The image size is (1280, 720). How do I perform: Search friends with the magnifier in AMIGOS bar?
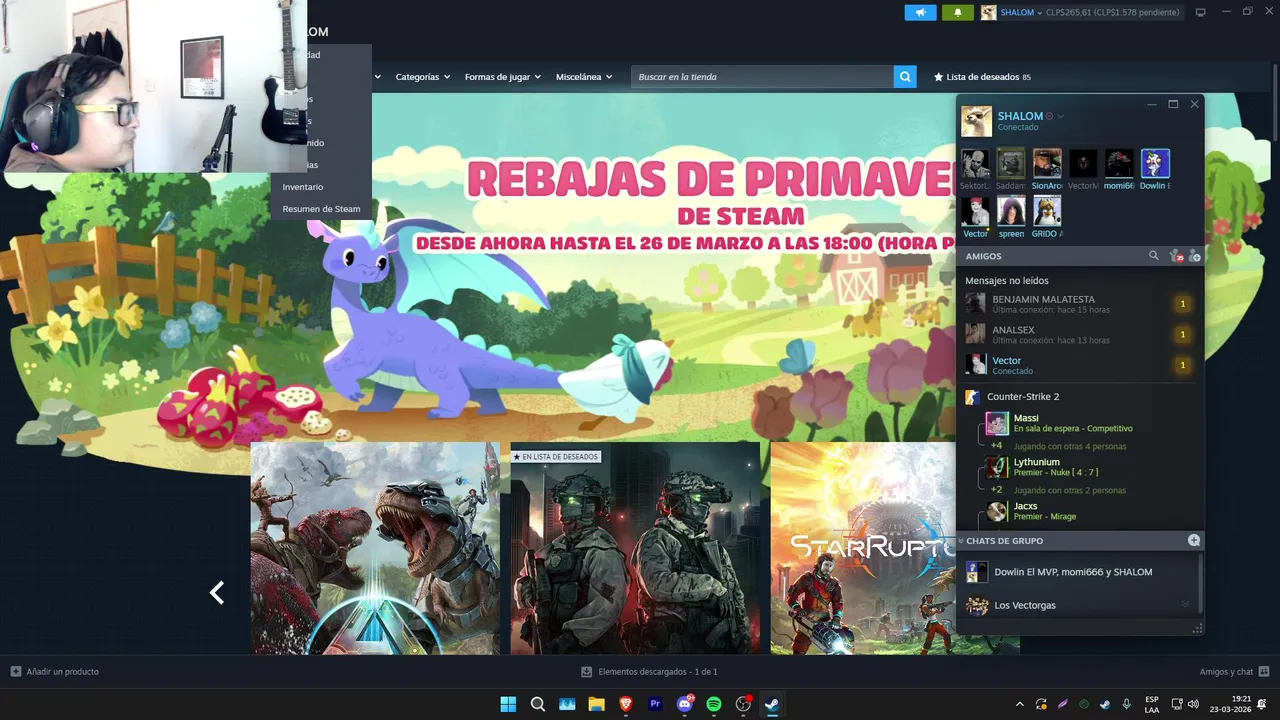click(x=1153, y=256)
